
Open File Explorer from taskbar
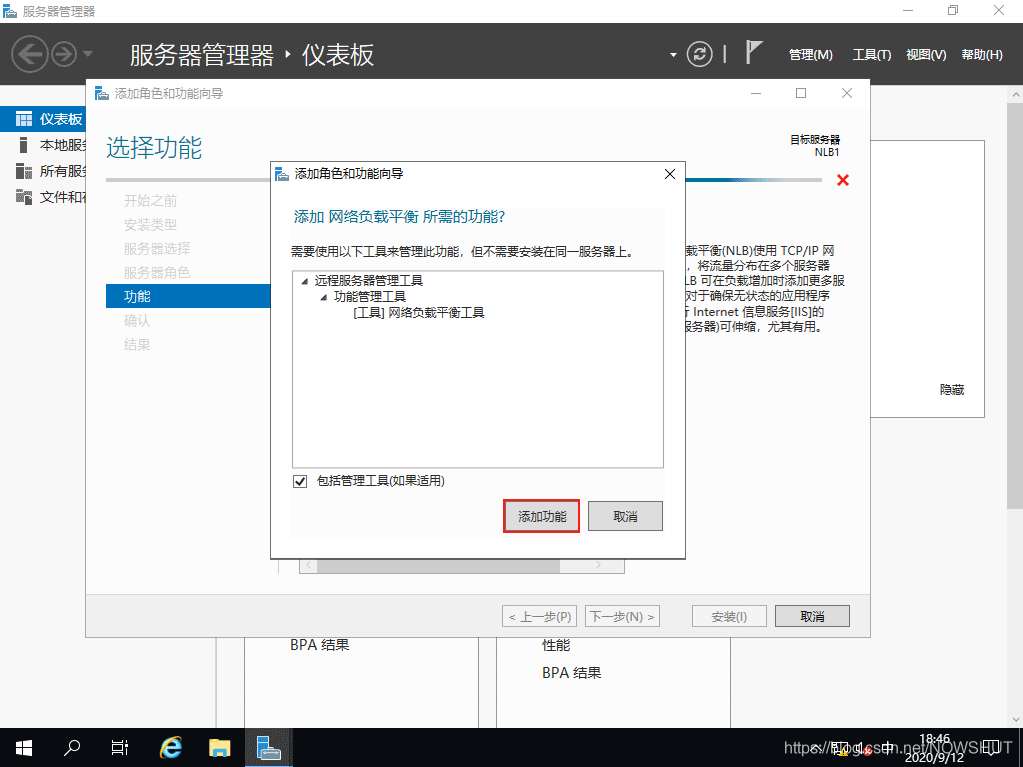pyautogui.click(x=220, y=748)
